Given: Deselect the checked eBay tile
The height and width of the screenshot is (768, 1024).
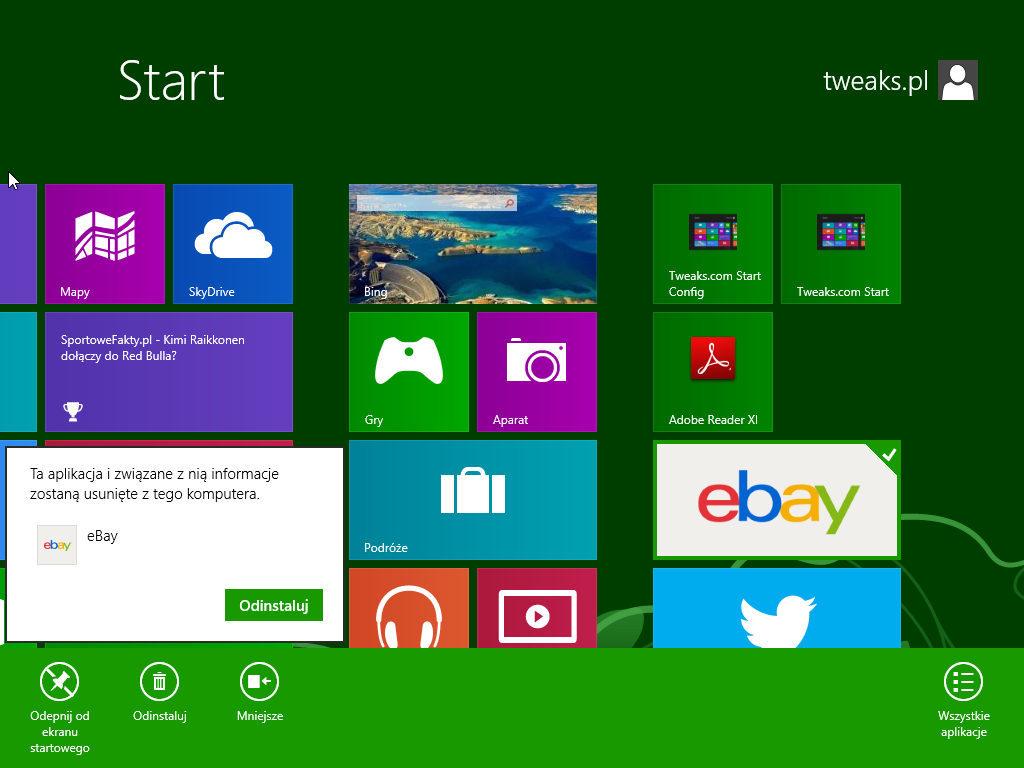Looking at the screenshot, I should point(776,500).
